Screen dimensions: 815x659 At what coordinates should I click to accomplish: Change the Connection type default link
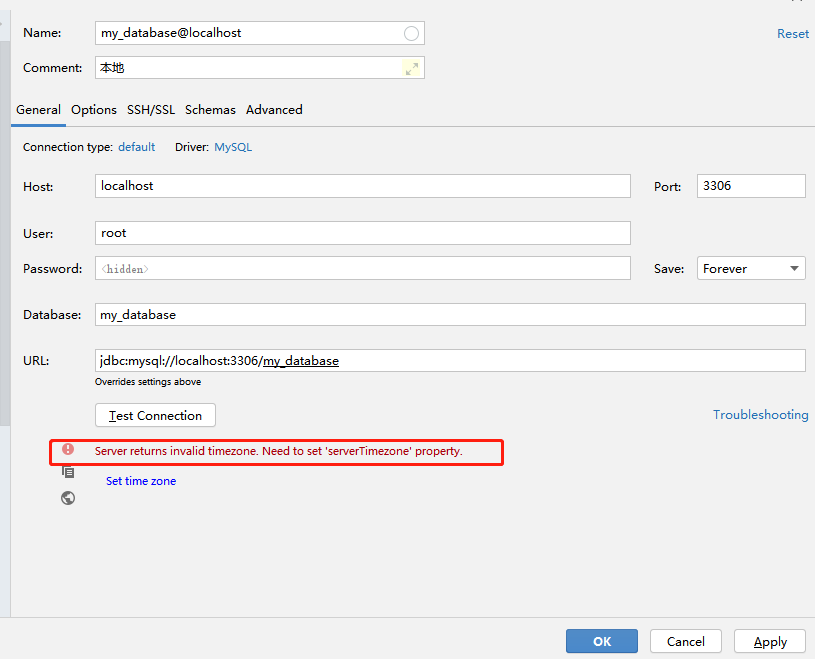136,147
